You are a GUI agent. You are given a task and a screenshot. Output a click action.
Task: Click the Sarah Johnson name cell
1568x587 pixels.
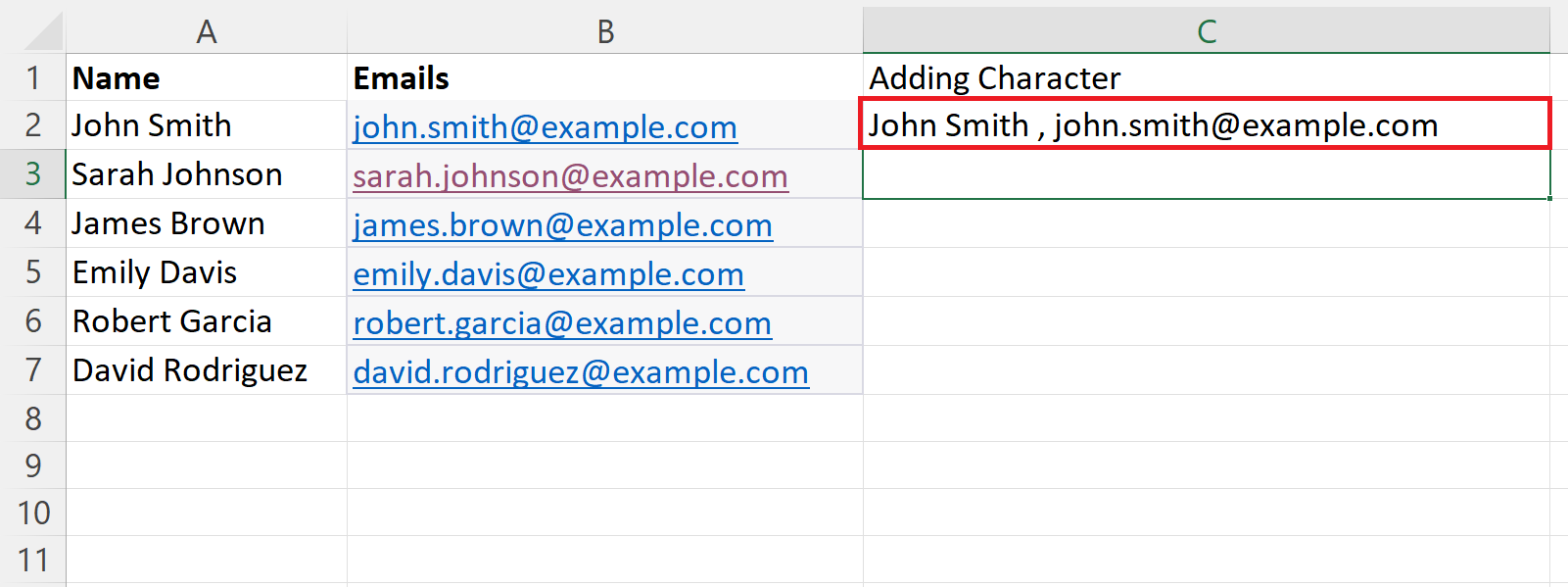tap(206, 174)
